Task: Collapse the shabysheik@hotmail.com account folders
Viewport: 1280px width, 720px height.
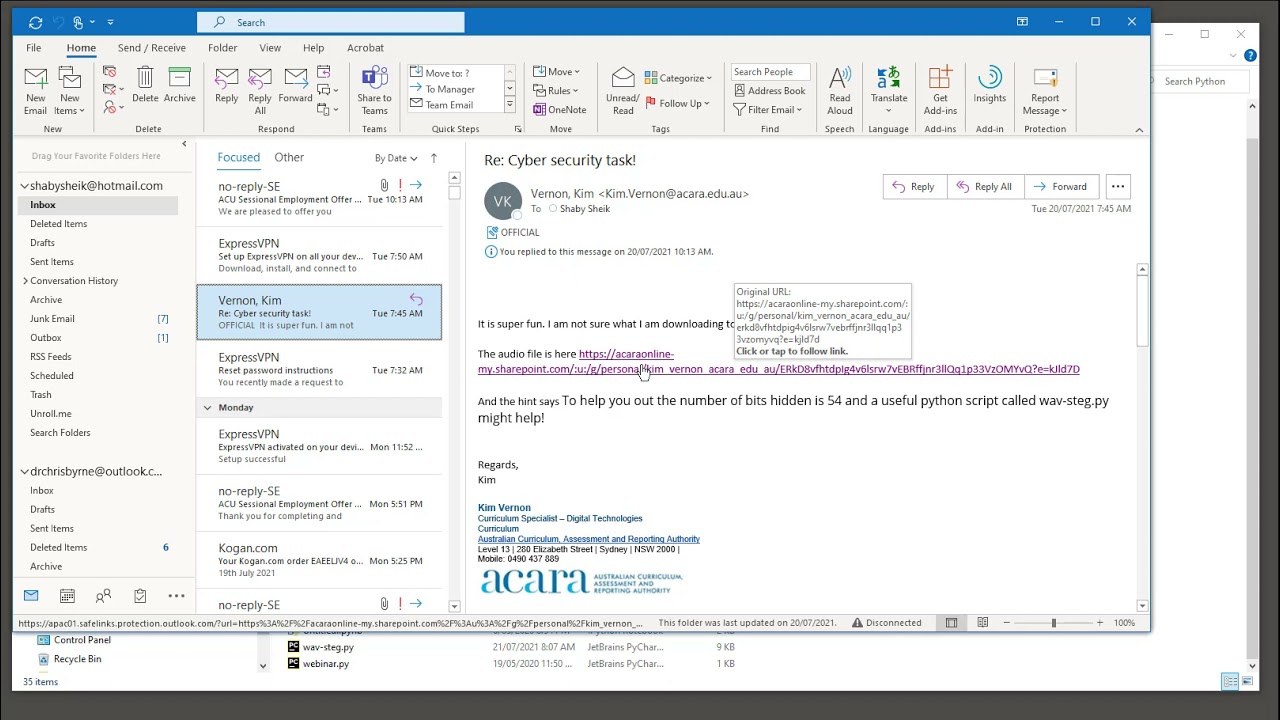Action: point(25,186)
